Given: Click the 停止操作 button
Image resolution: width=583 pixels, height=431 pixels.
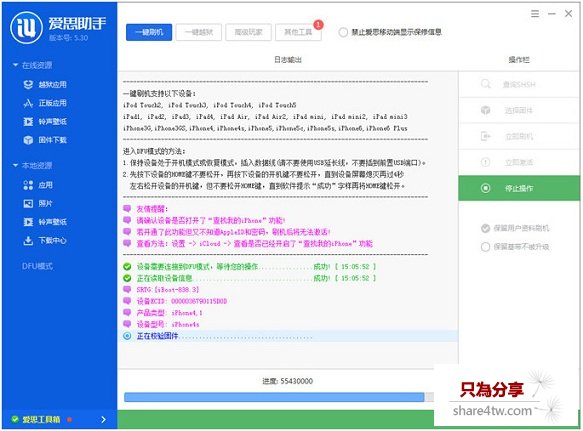Looking at the screenshot, I should 519,189.
